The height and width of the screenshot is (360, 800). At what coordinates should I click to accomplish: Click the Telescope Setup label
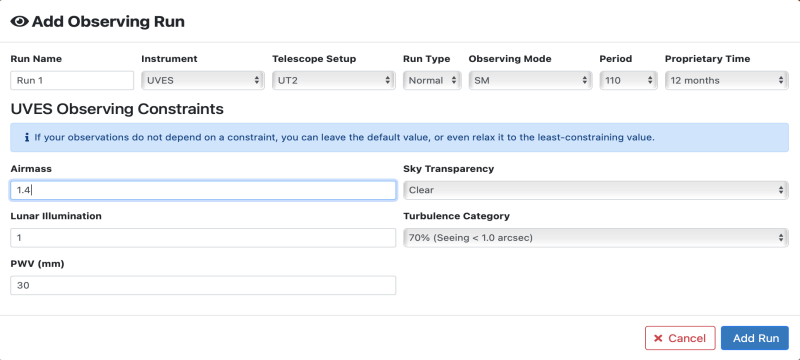pos(314,59)
